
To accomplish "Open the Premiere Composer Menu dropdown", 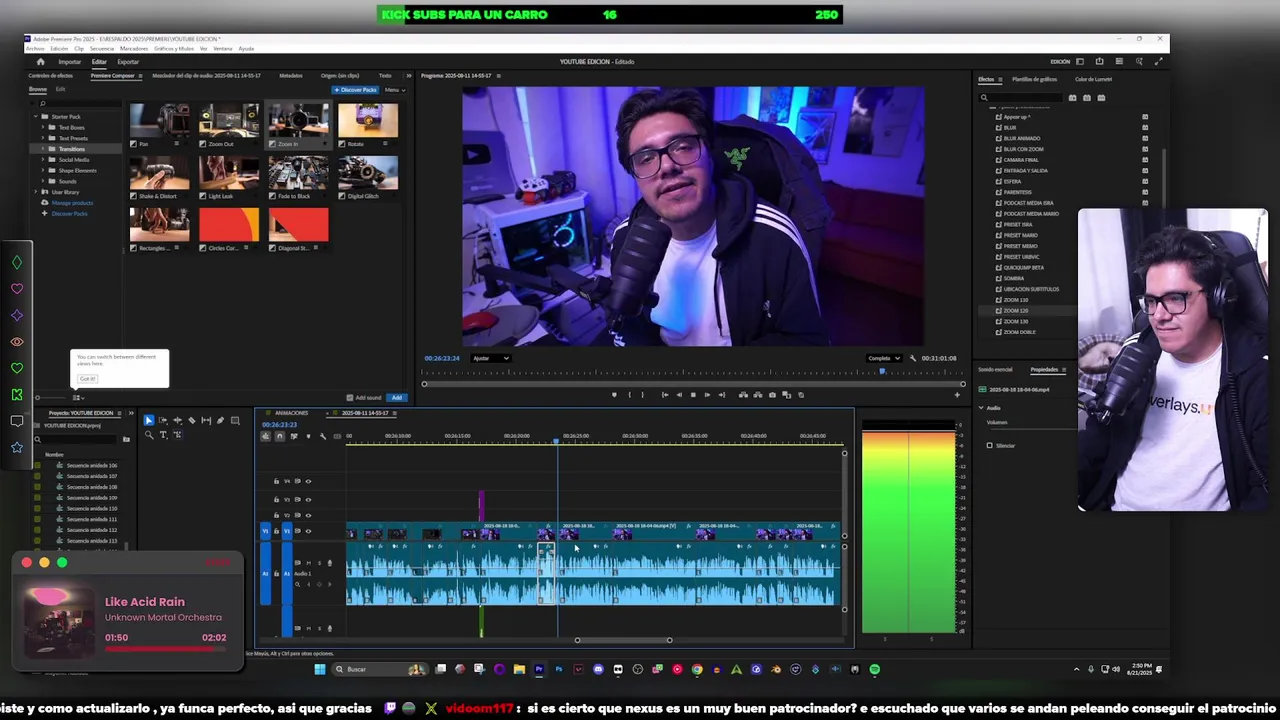I will 394,90.
